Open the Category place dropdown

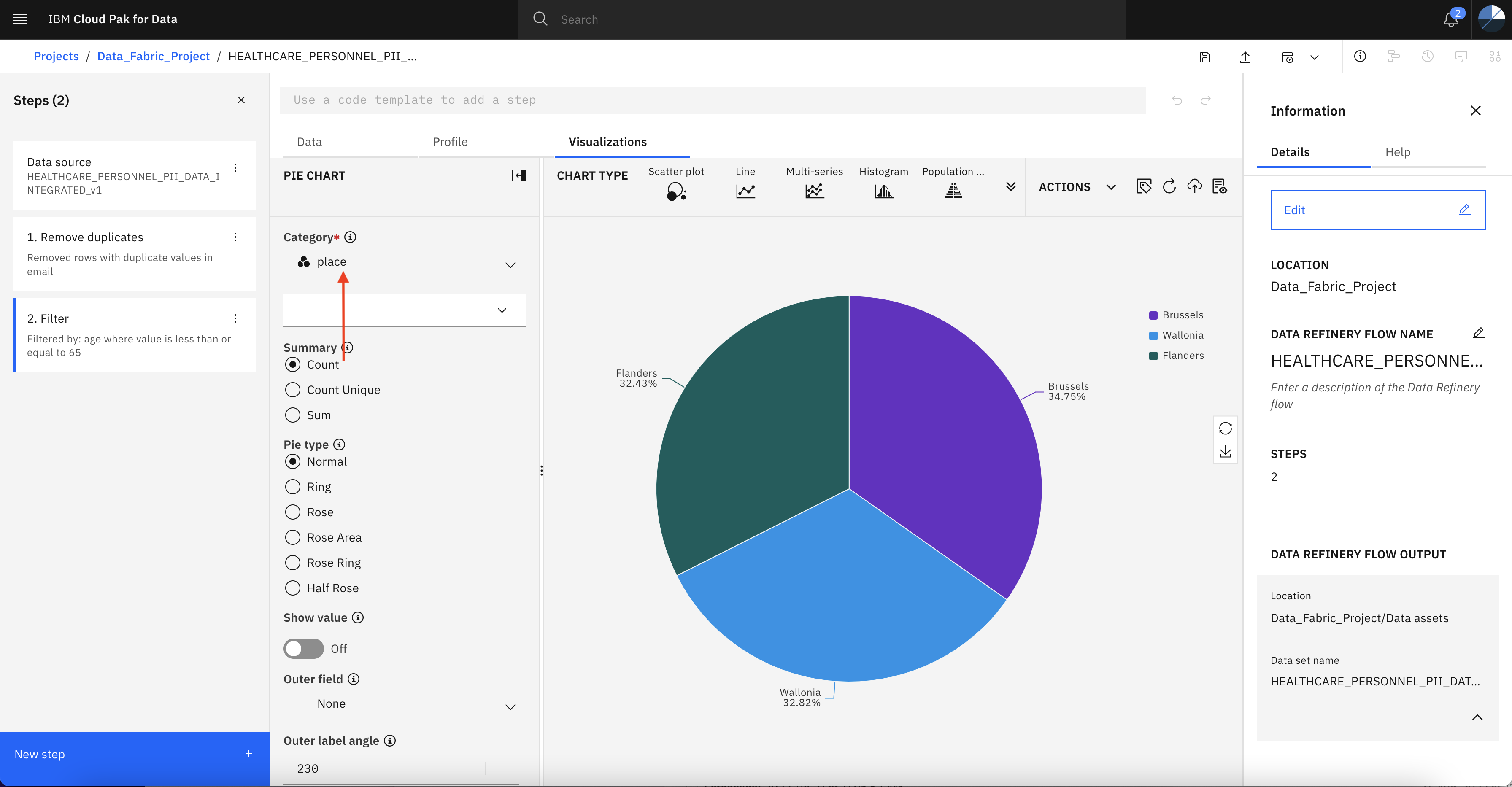tap(405, 262)
